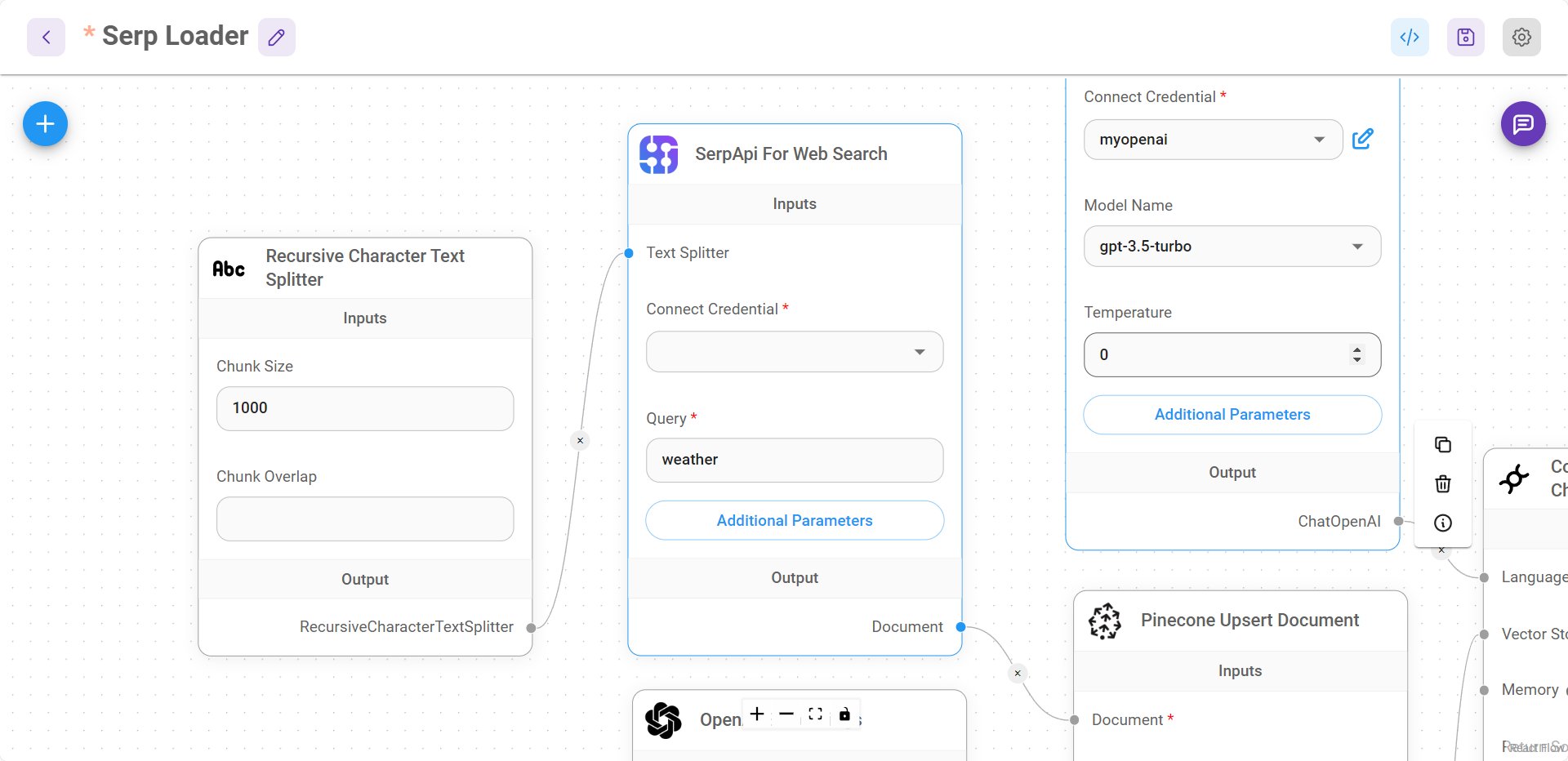
Task: Zoom out on the canvas
Action: 786,714
